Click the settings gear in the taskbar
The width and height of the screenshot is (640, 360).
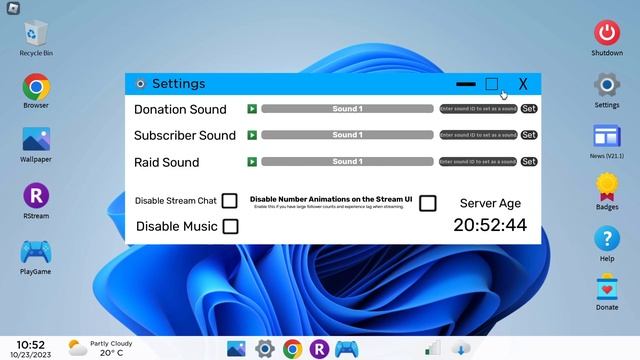coord(264,349)
